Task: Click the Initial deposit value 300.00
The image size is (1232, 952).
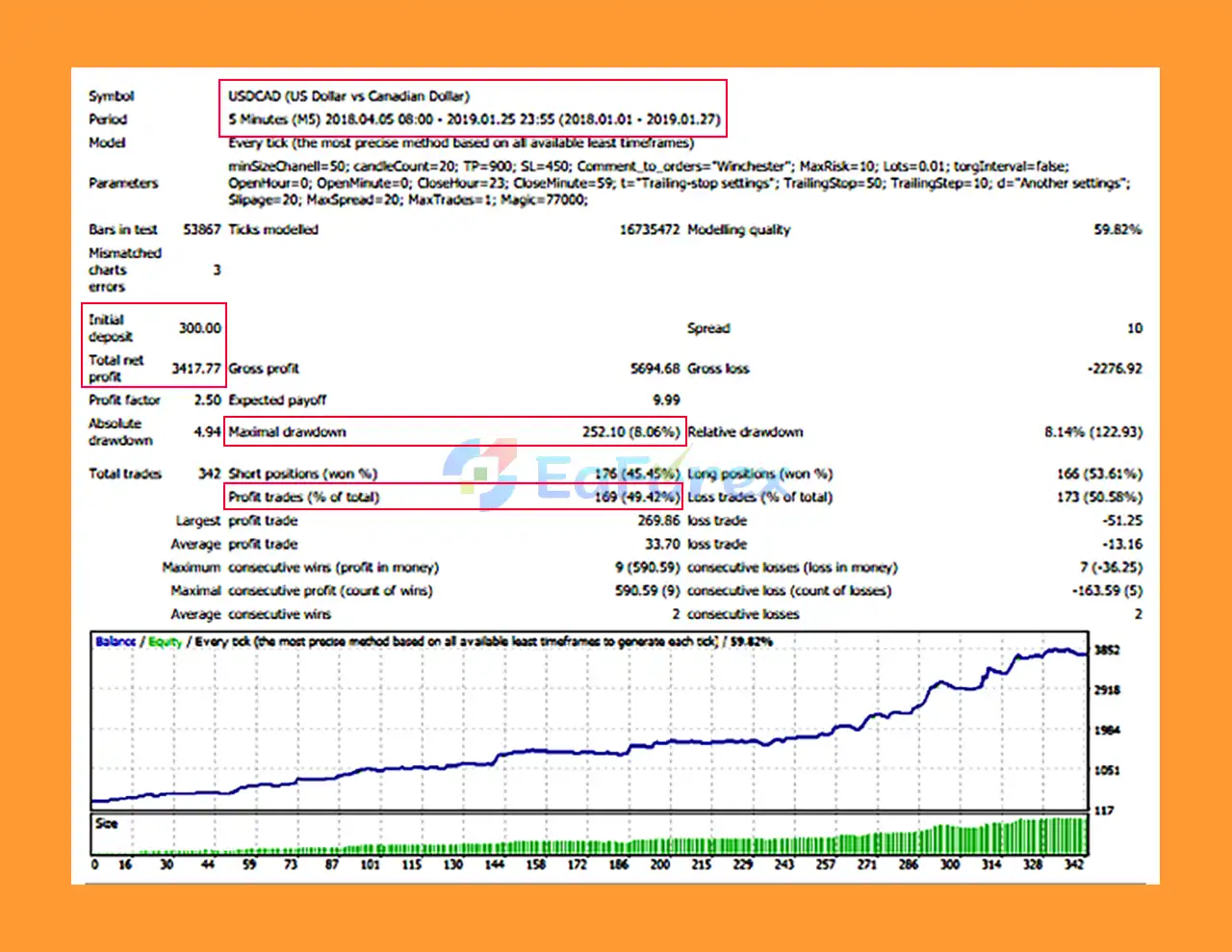Action: pos(199,328)
